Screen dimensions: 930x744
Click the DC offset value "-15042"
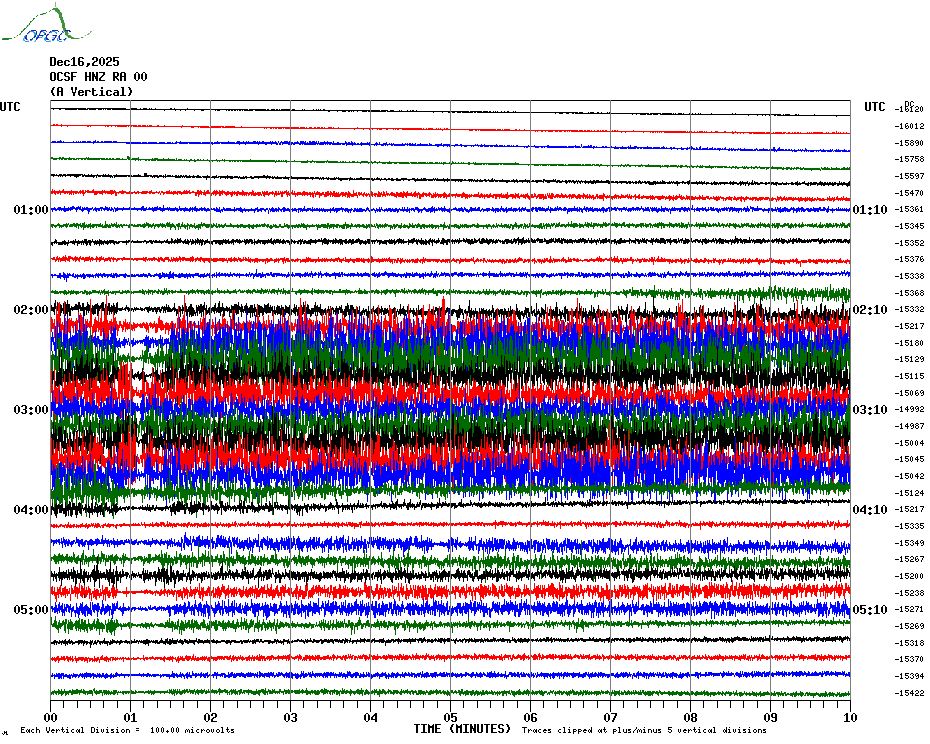tap(909, 476)
